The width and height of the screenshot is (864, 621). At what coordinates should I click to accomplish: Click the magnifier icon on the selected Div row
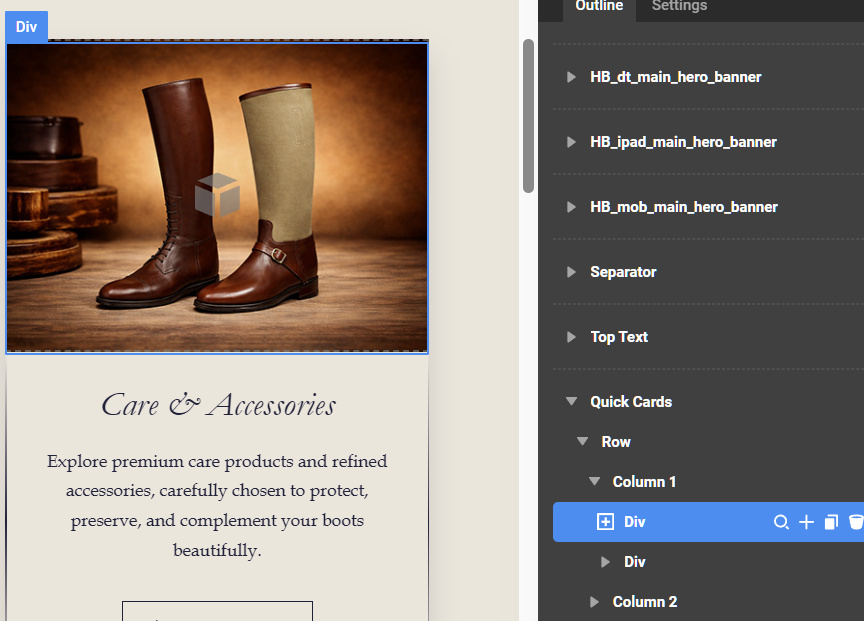tap(781, 522)
